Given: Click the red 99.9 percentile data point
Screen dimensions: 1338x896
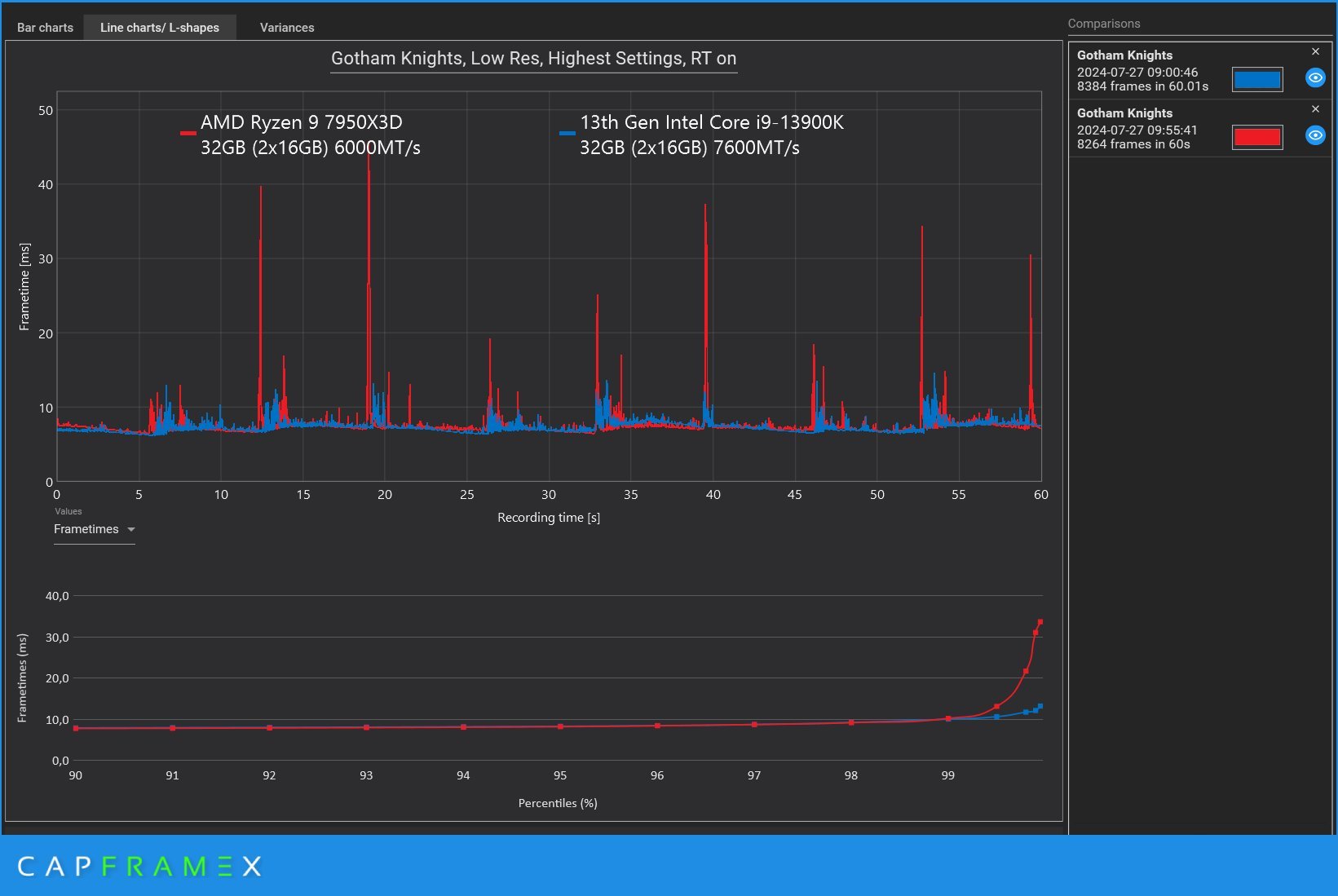Looking at the screenshot, I should 1036,633.
